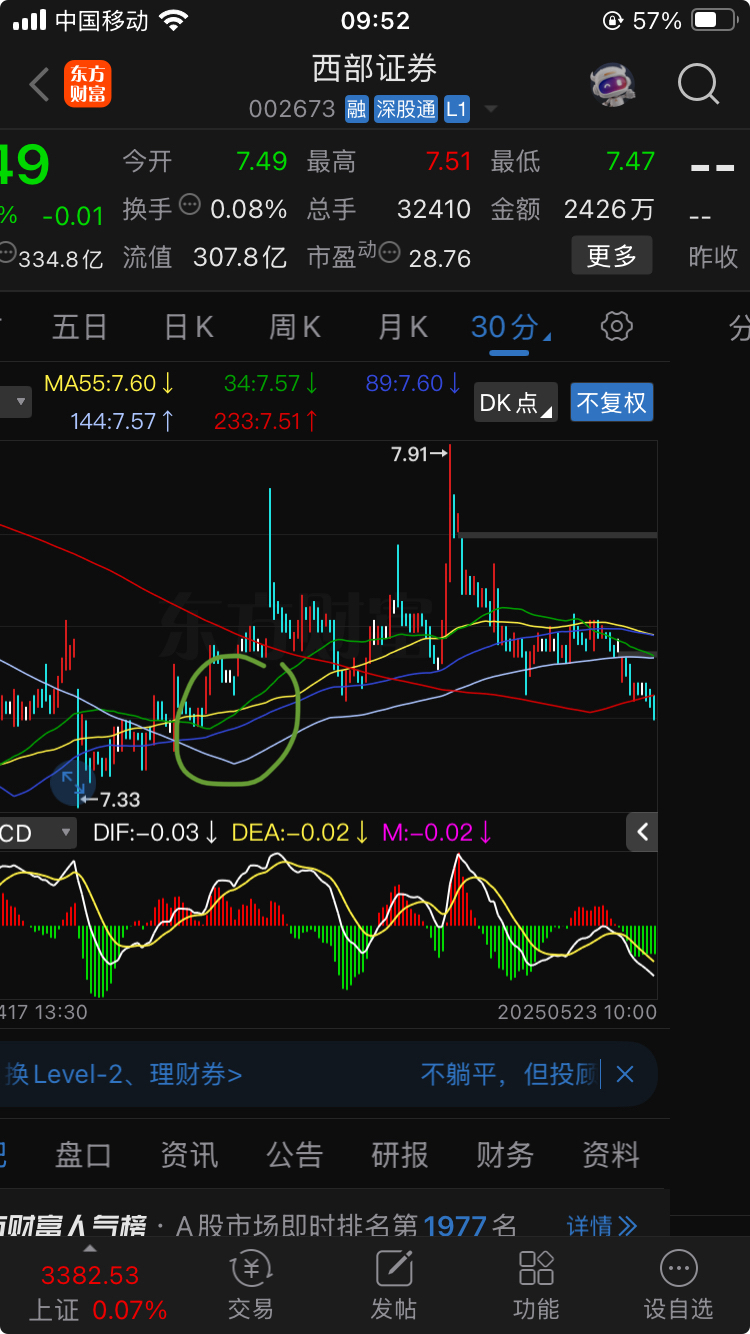The width and height of the screenshot is (750, 1334).
Task: Tap the back arrow icon
Action: pos(39,85)
